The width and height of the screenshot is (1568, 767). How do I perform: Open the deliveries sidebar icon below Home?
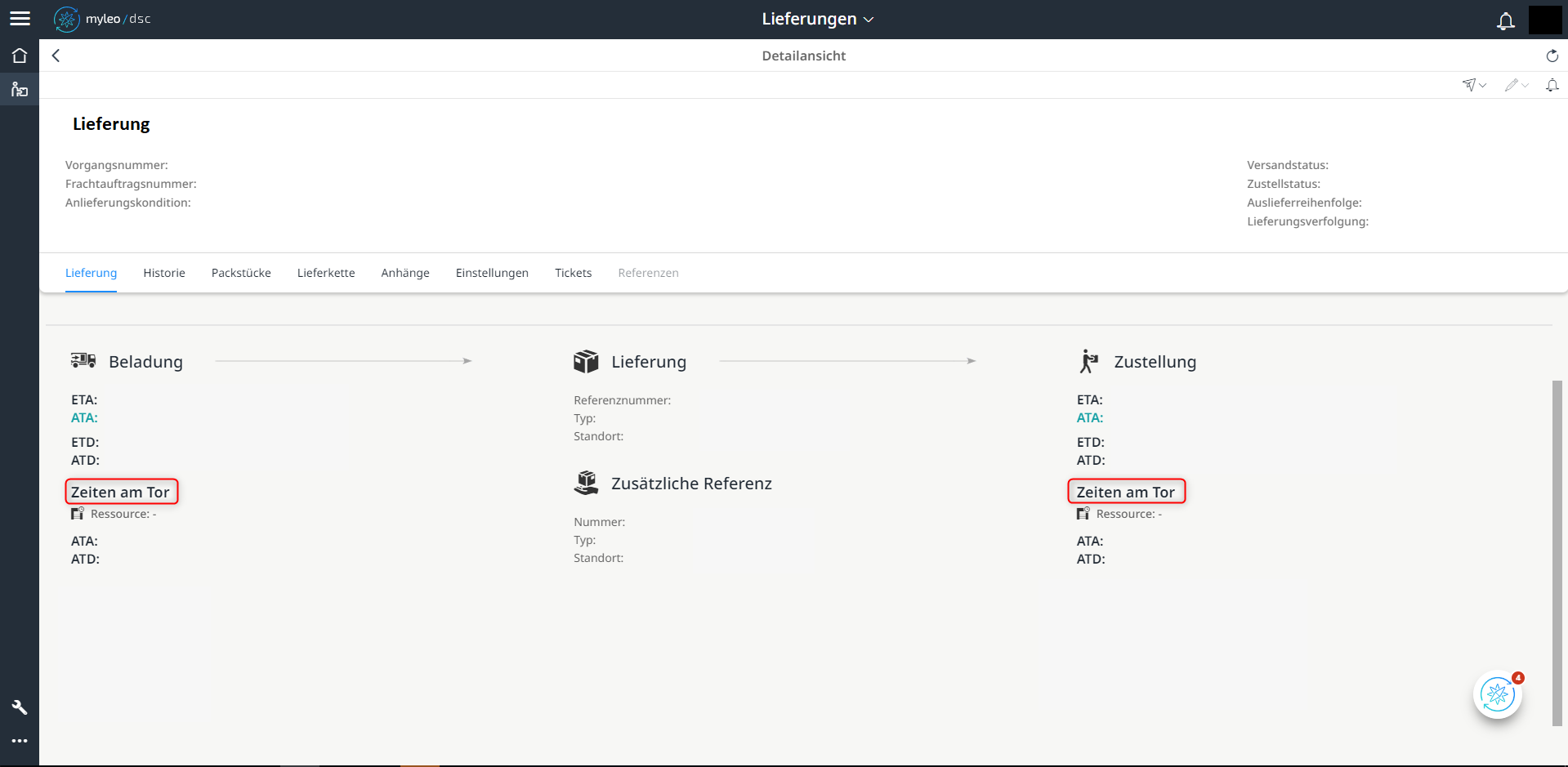coord(20,89)
